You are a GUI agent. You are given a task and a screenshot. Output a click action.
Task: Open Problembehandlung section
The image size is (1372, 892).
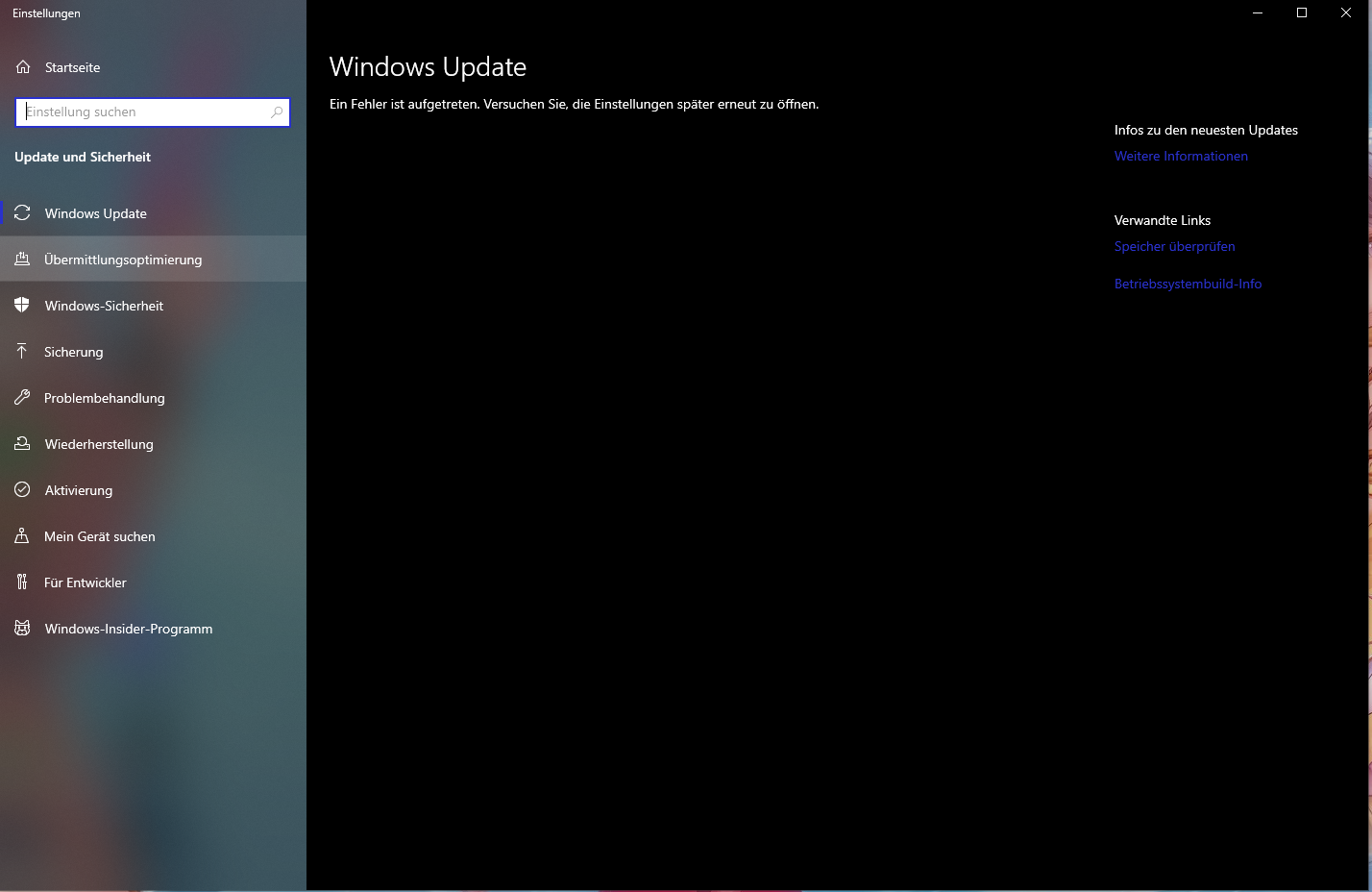pyautogui.click(x=153, y=398)
